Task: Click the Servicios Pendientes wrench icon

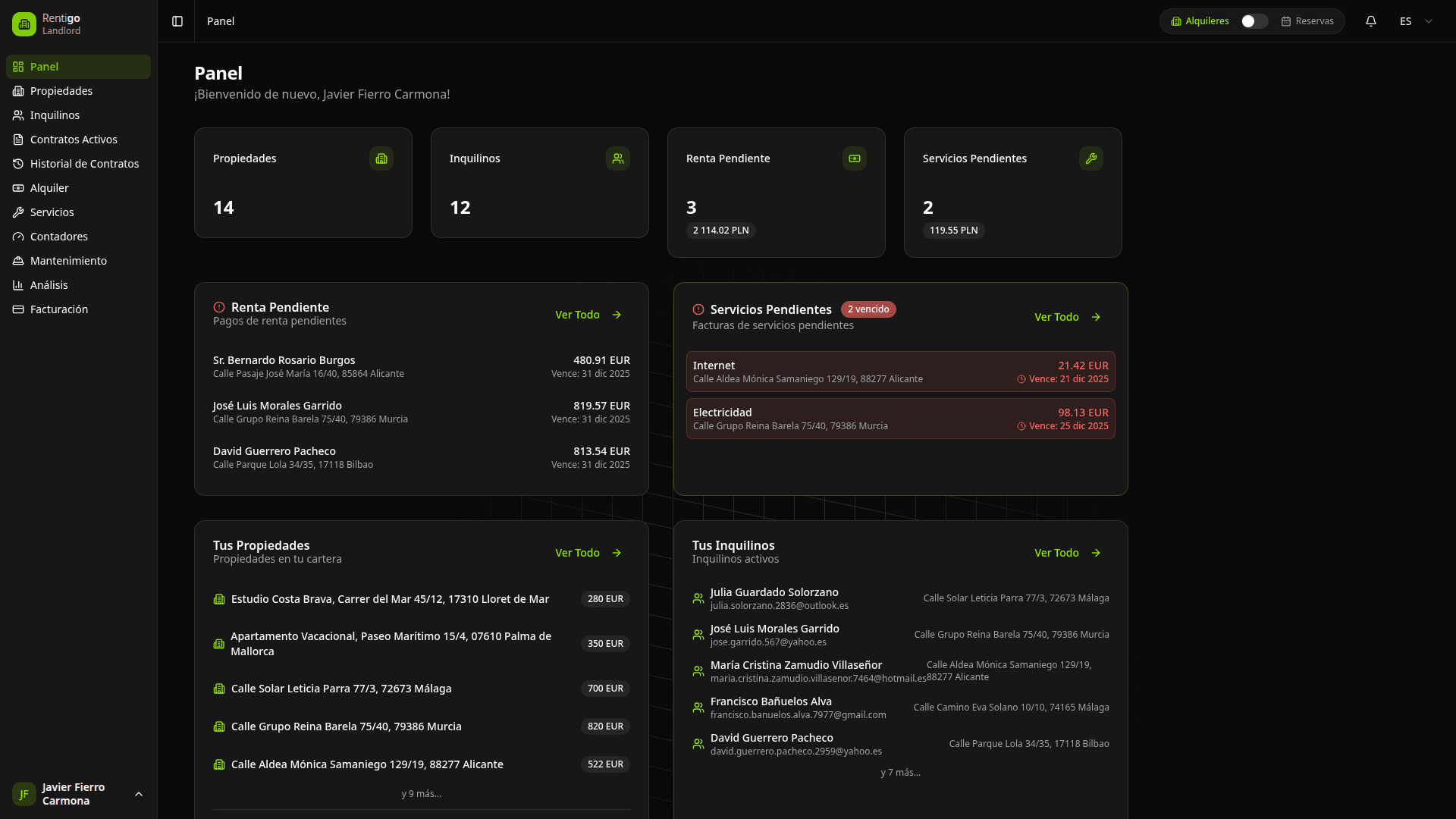Action: (x=1091, y=158)
